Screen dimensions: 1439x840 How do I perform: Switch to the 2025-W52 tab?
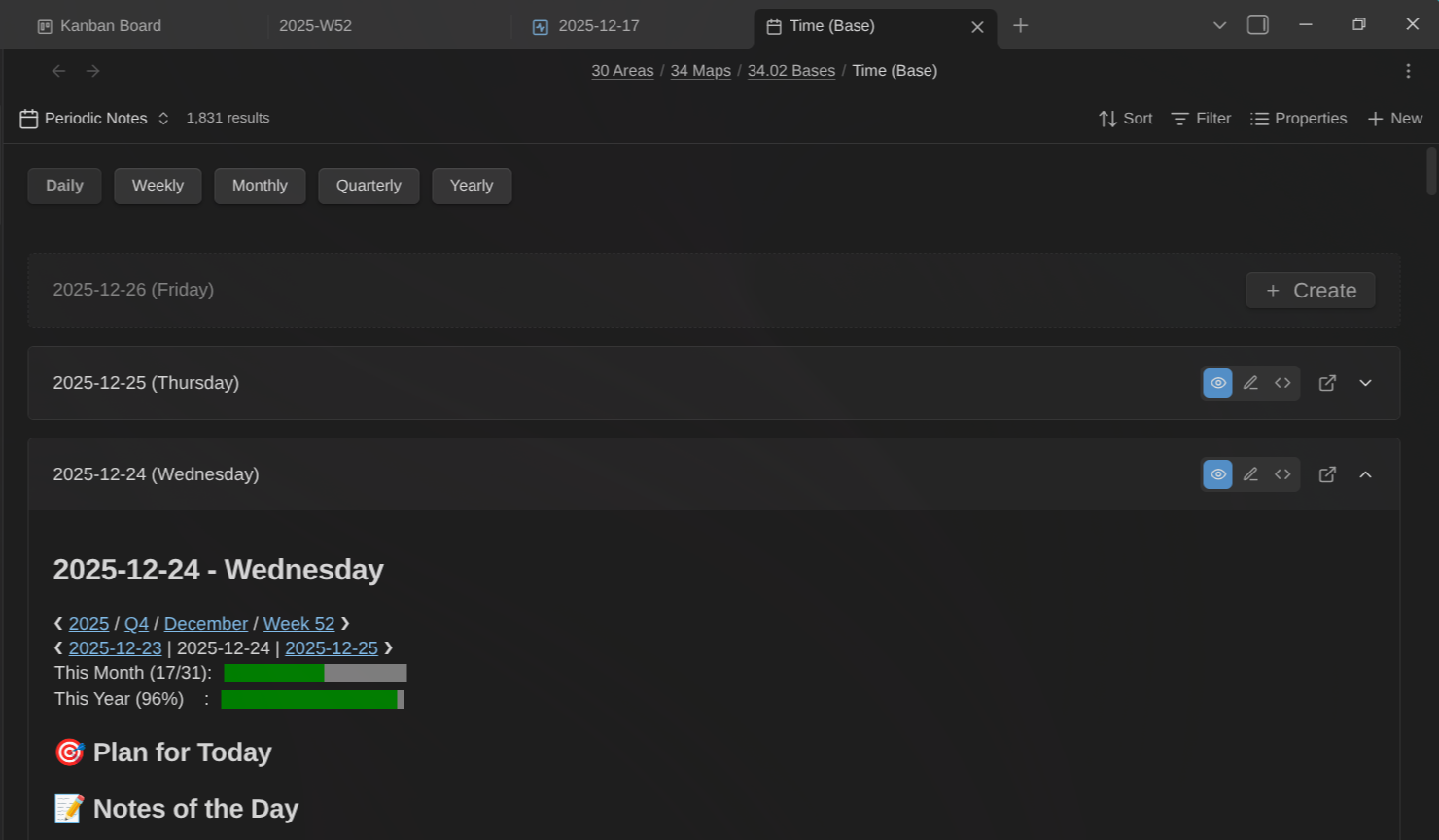click(x=389, y=26)
